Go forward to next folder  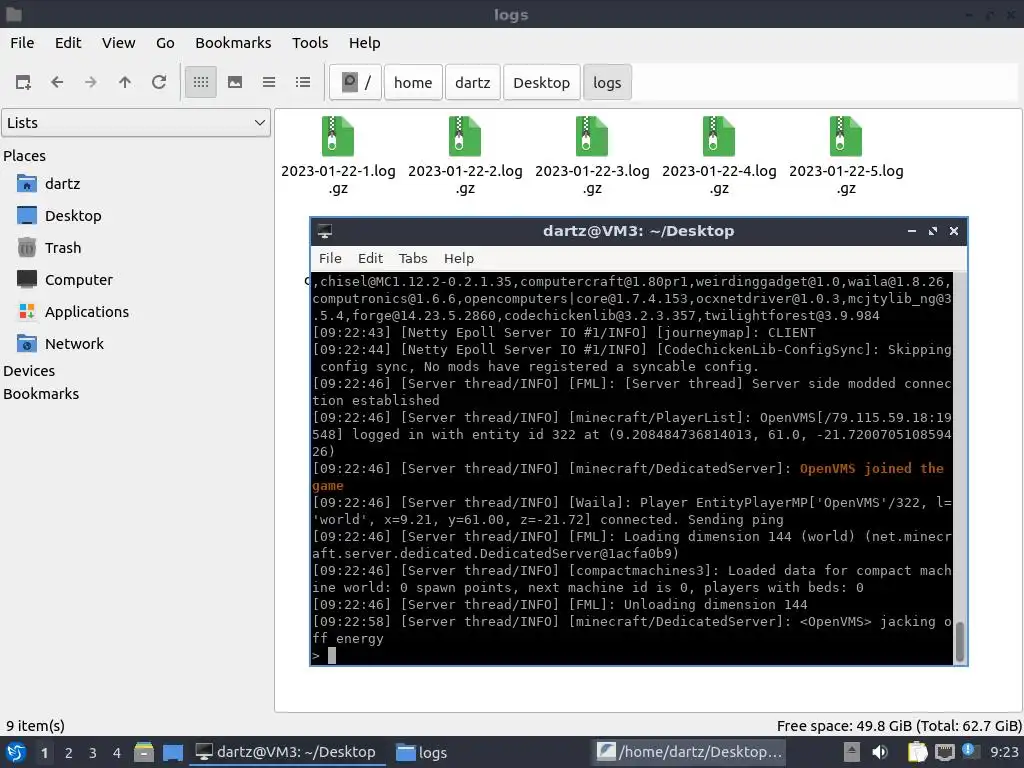91,82
